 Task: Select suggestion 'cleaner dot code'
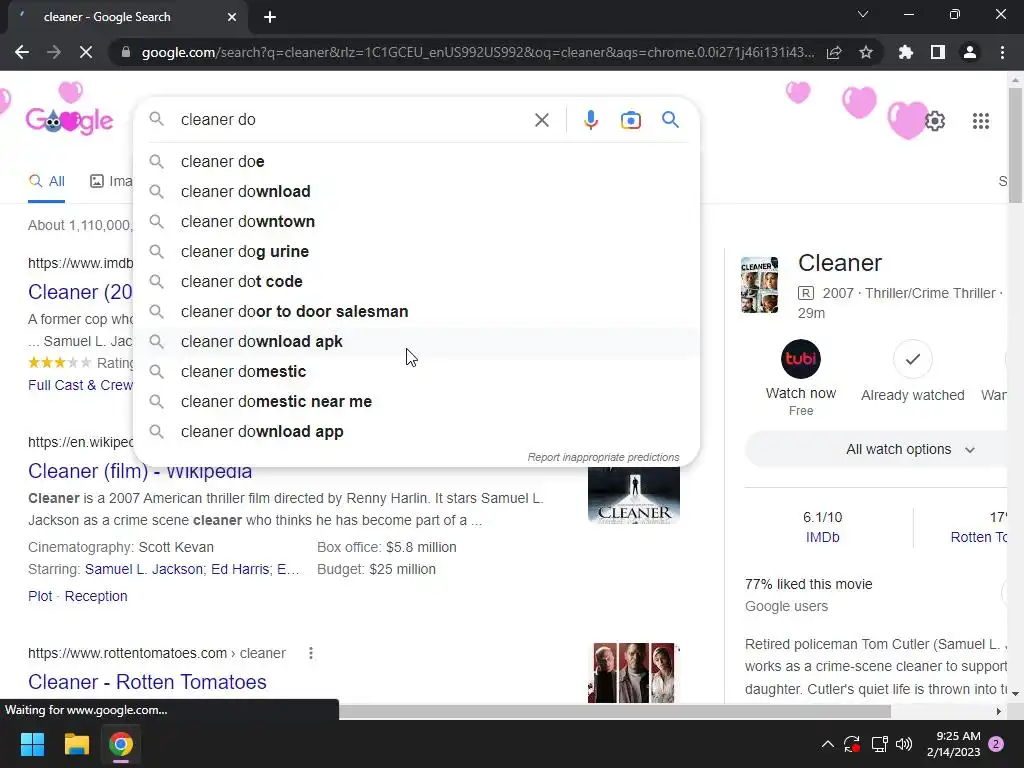[417, 281]
